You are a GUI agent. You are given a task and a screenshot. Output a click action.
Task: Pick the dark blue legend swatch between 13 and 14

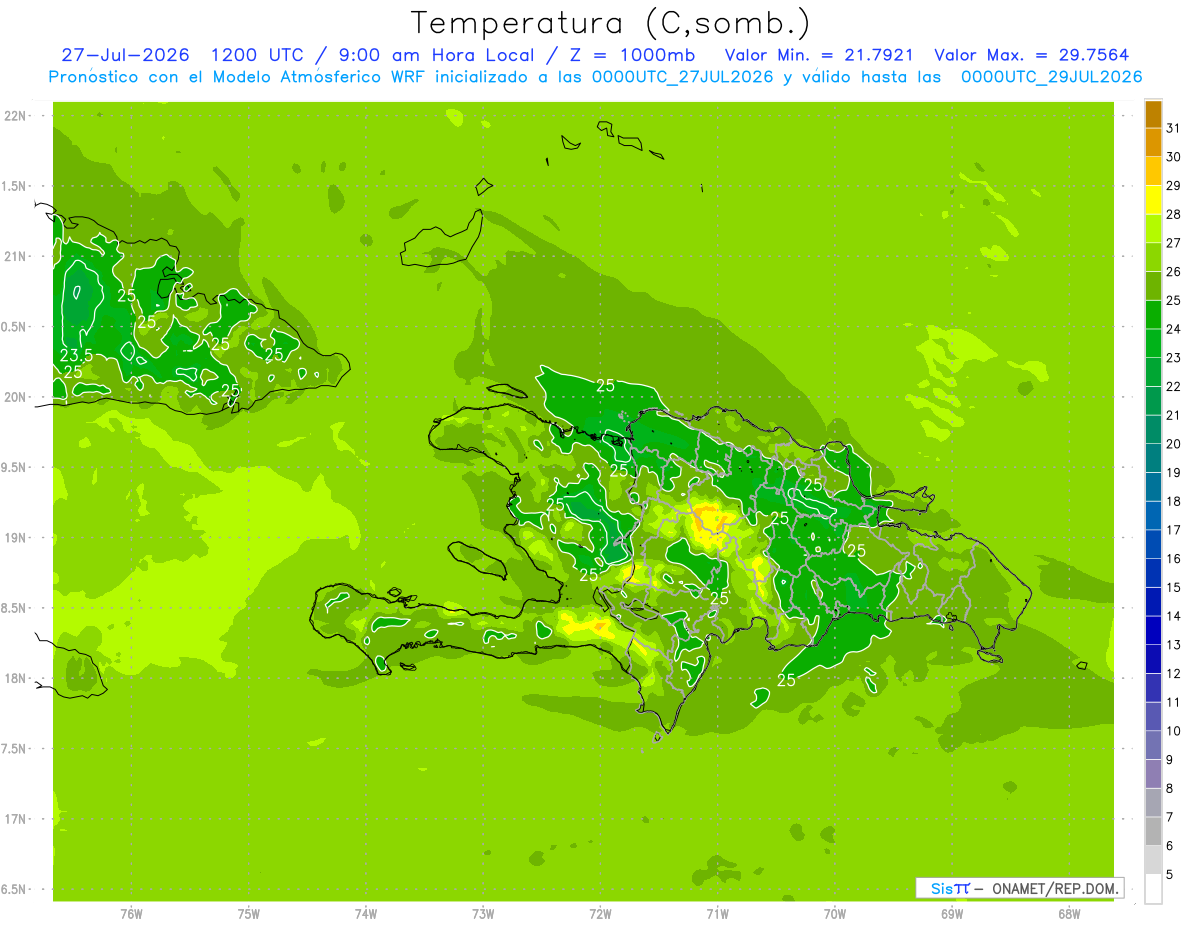[x=1153, y=630]
